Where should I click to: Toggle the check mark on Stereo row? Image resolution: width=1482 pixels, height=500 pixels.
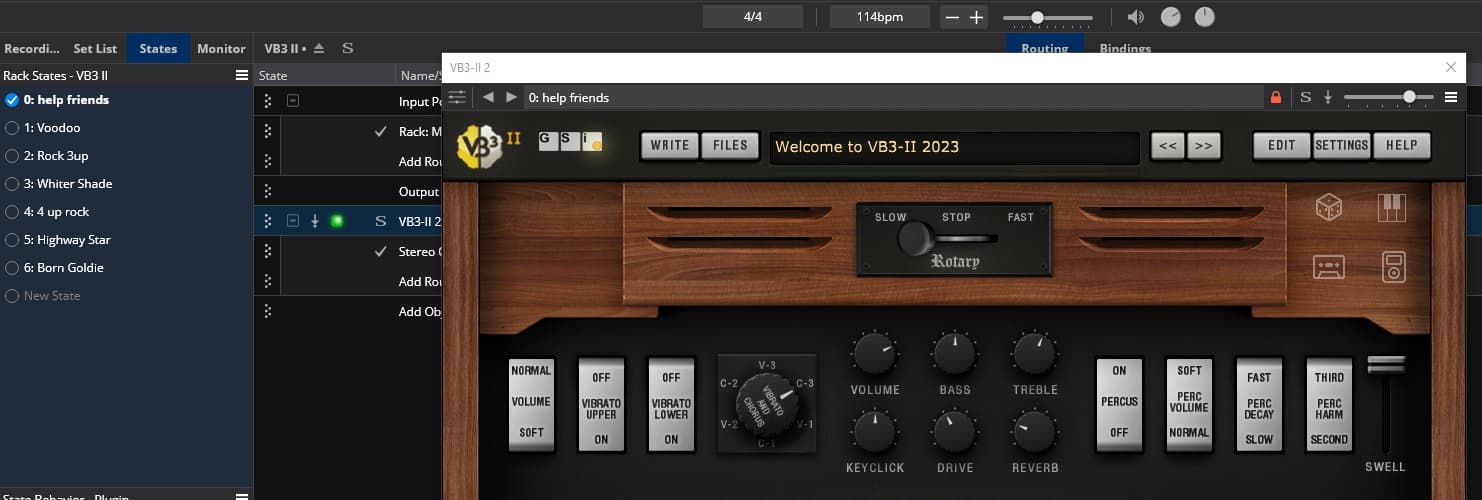[380, 251]
